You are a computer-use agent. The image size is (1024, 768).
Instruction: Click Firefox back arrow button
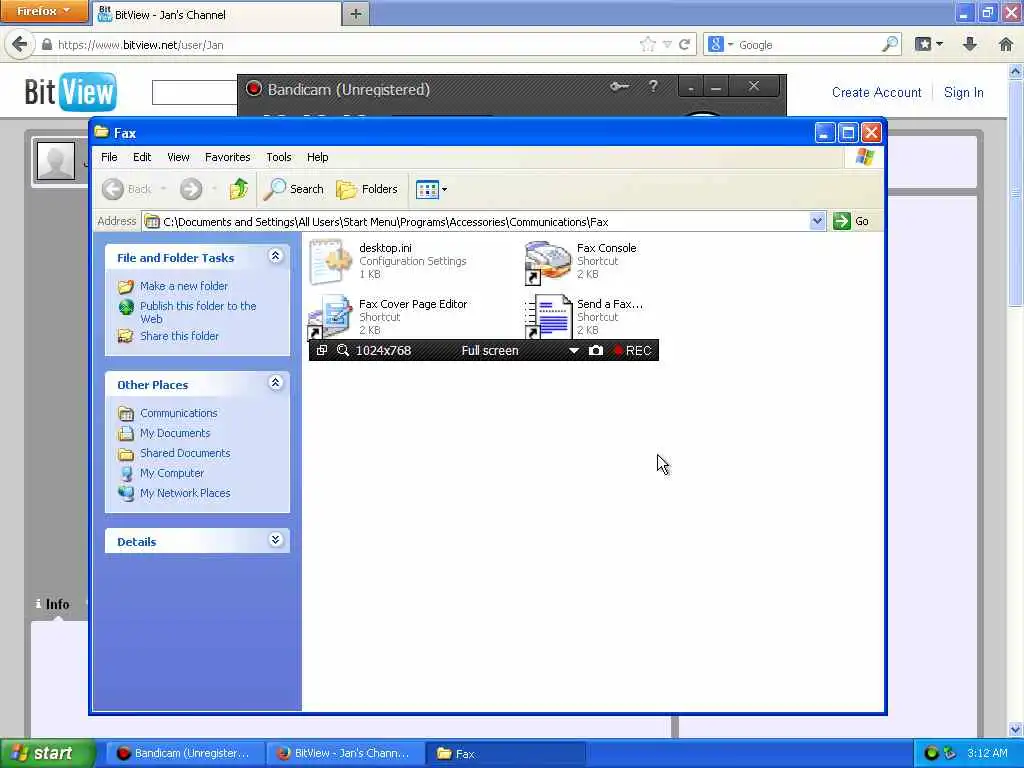pos(20,44)
